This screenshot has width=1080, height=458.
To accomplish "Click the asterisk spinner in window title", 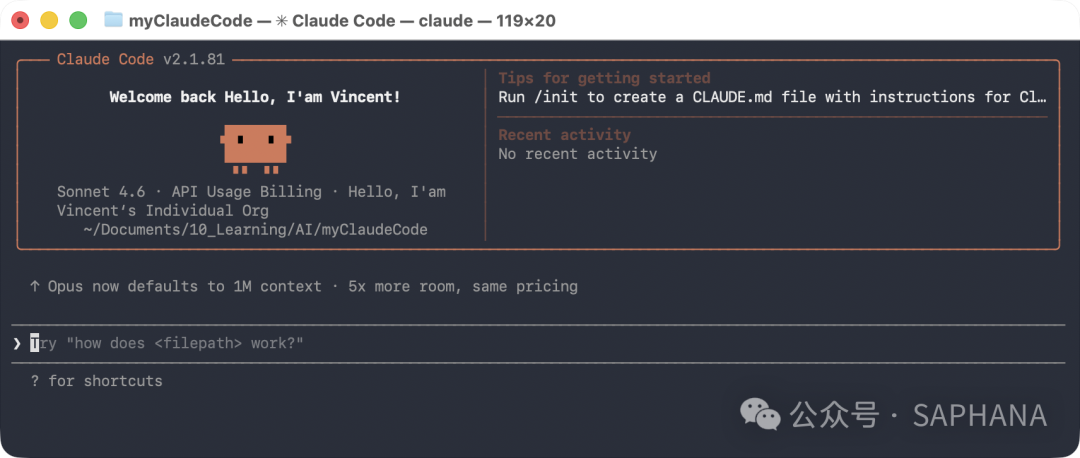I will [x=283, y=21].
